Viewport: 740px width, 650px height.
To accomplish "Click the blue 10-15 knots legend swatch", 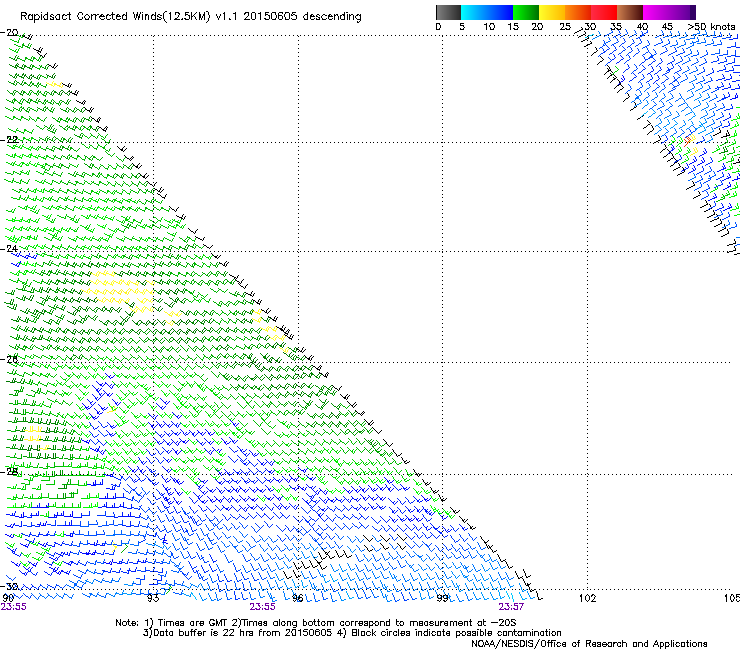I will [500, 12].
